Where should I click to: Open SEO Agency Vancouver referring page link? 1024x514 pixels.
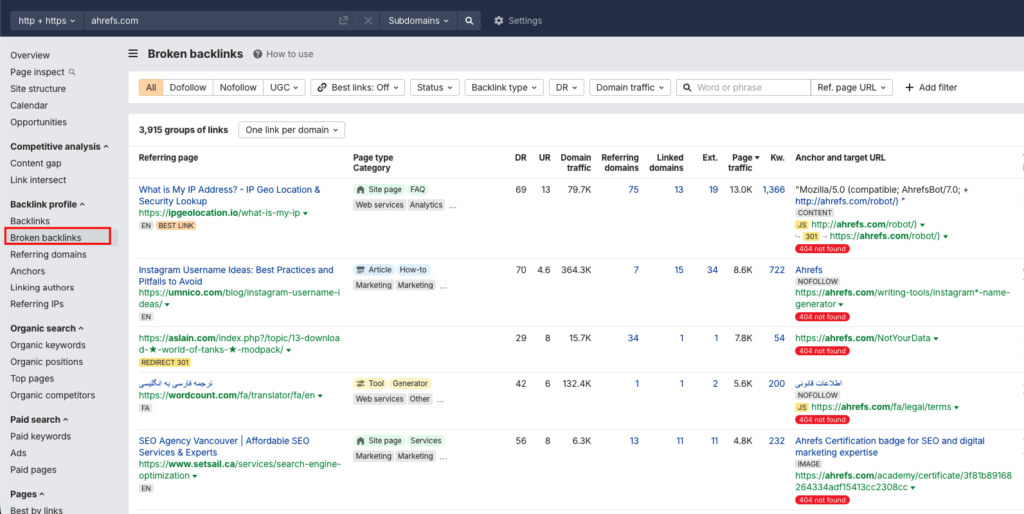click(224, 447)
